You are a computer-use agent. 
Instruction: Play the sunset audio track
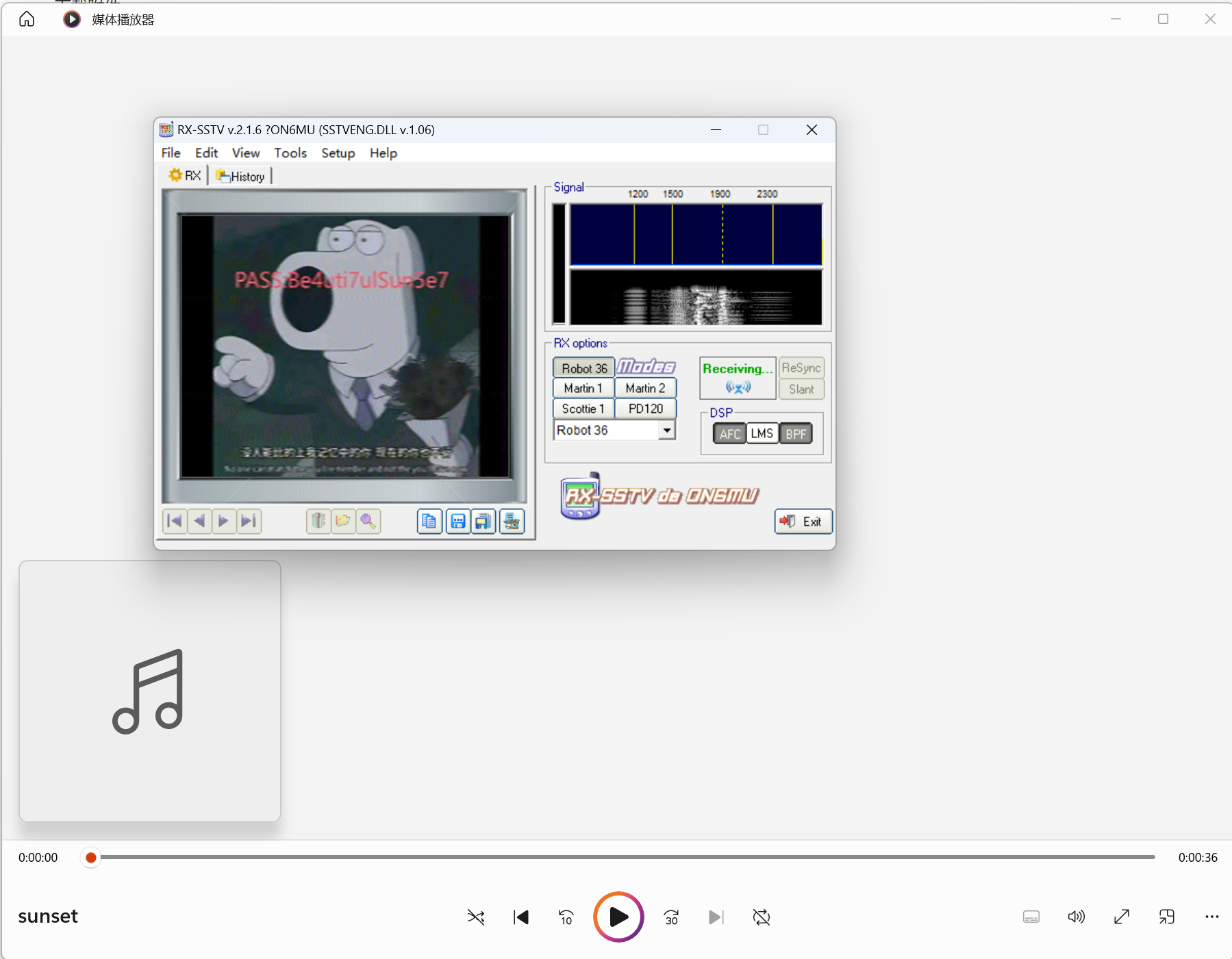[x=618, y=917]
